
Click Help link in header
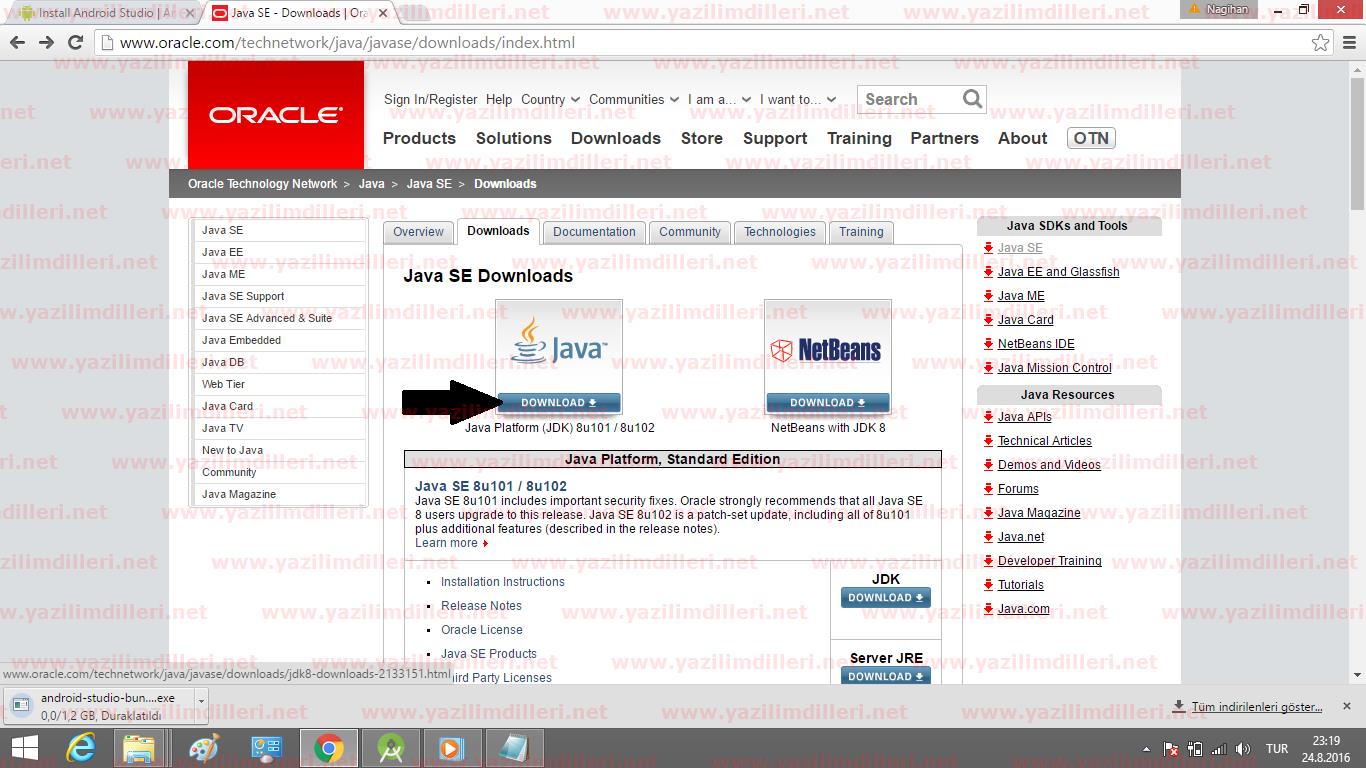coord(499,99)
